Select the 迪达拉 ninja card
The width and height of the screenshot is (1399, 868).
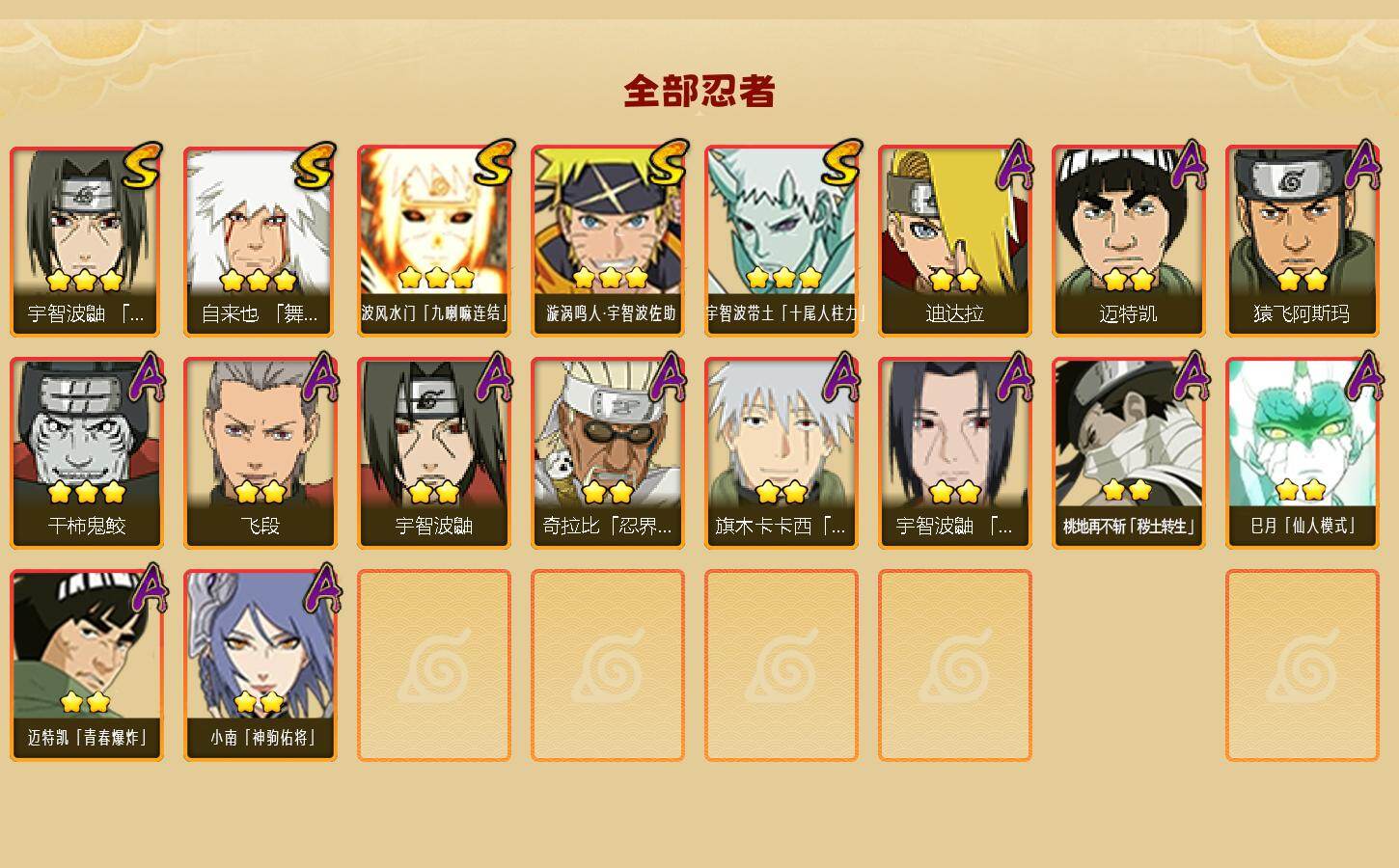pyautogui.click(x=955, y=241)
